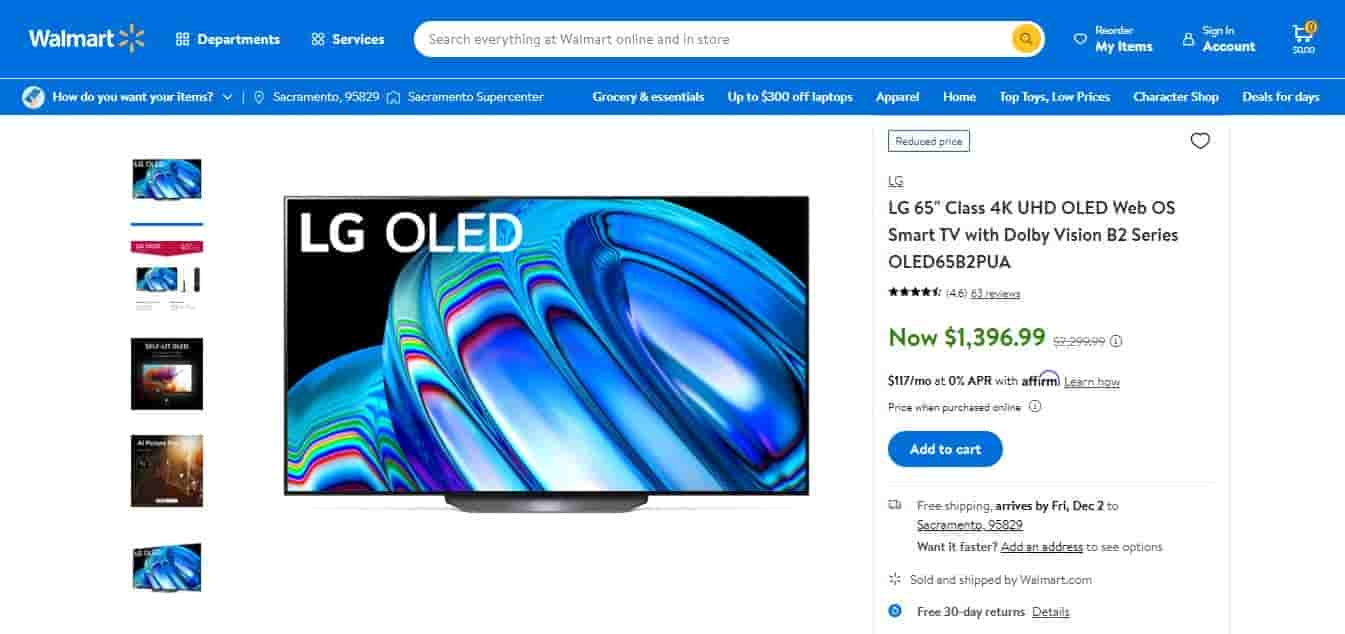The image size is (1345, 634).
Task: Click the info icon beside crossed-out price
Action: point(1116,341)
